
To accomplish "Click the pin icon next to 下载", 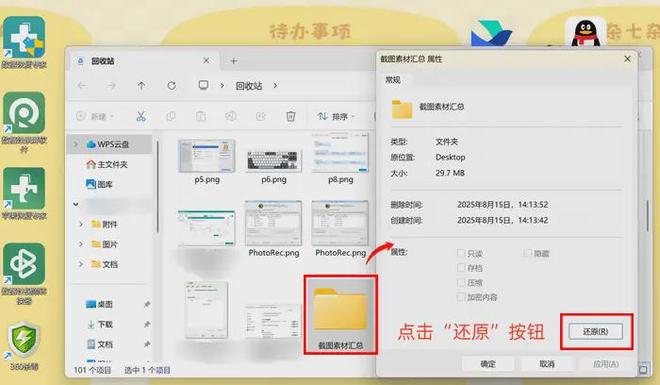I will pos(146,324).
